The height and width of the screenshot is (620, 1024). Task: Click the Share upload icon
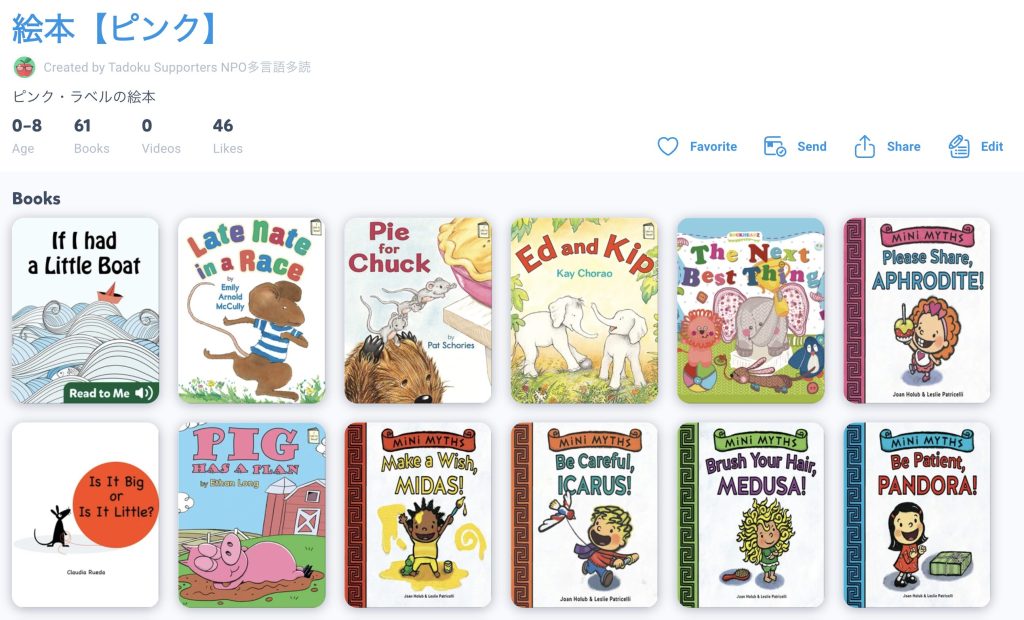pos(865,146)
